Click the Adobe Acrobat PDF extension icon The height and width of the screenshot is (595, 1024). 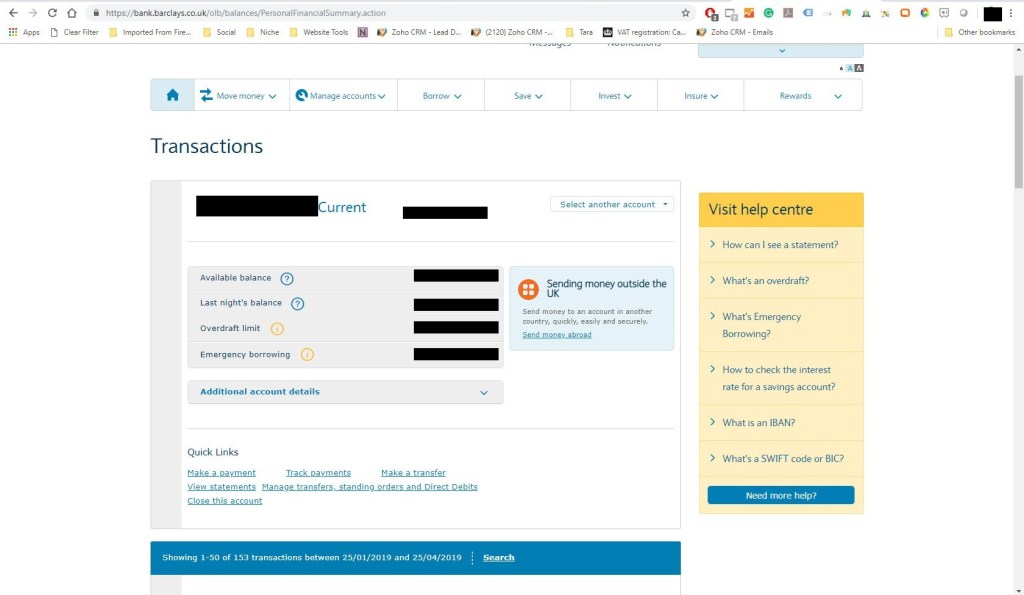pos(788,13)
